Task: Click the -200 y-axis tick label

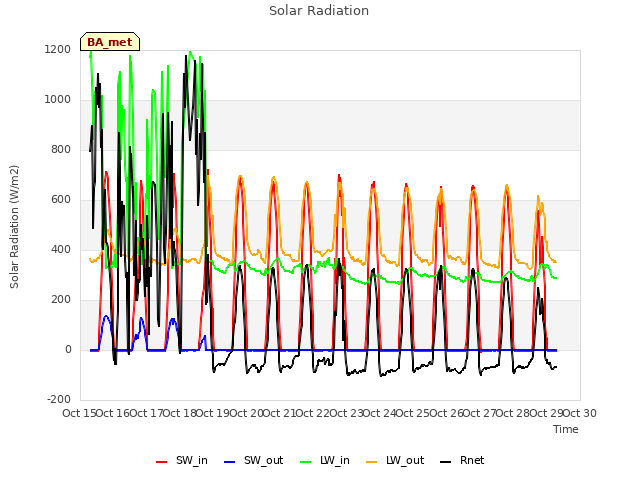Action: click(x=59, y=400)
